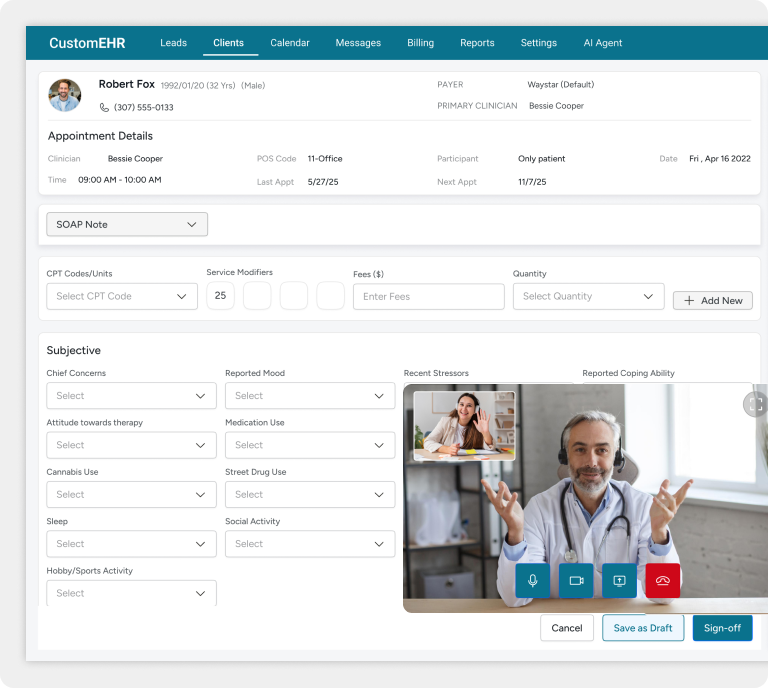Turn off camera in video call
Screen dimensions: 768x688
point(576,581)
